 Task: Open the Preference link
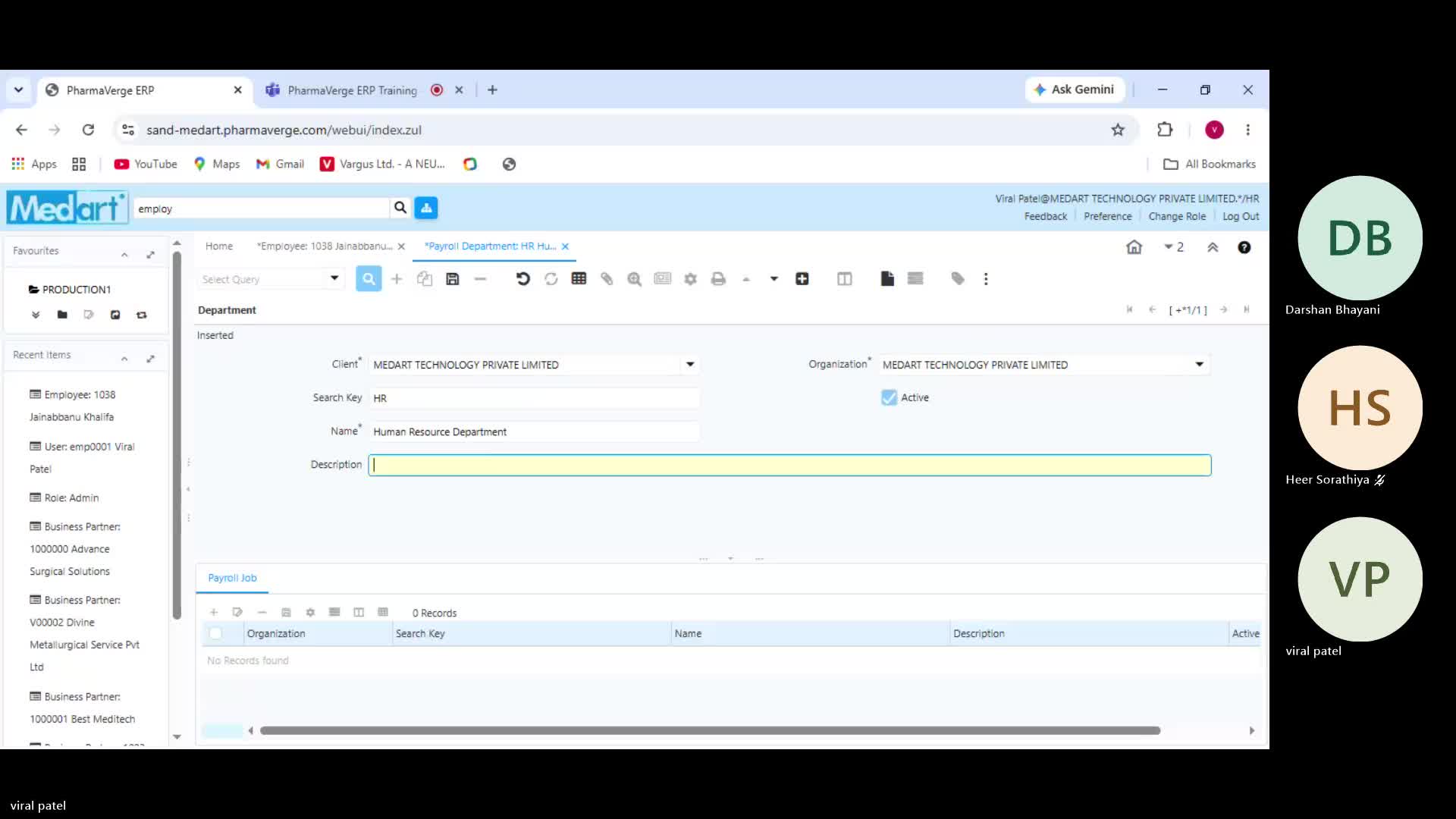tap(1108, 216)
